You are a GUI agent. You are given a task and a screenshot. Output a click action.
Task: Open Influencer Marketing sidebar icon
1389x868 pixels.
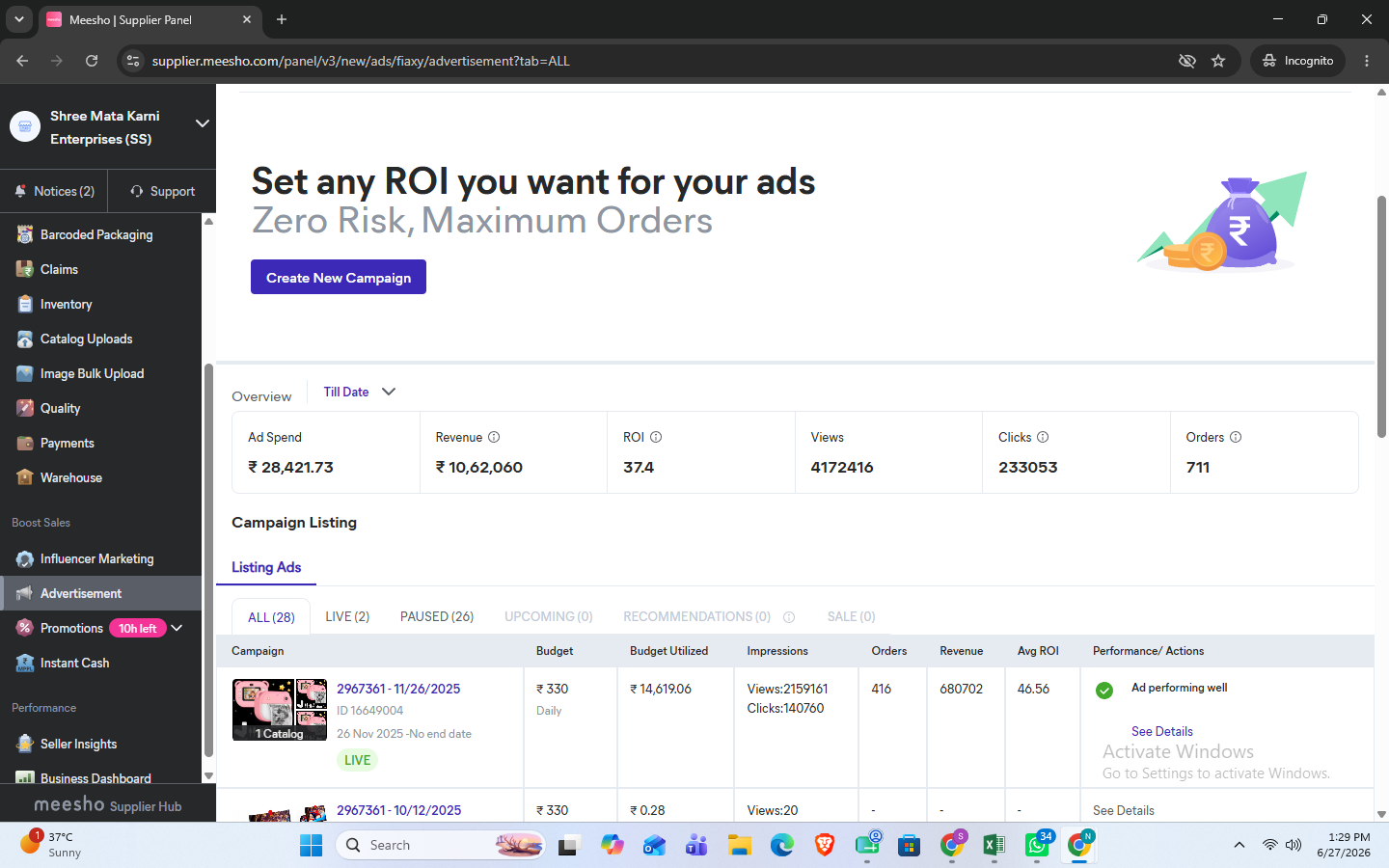pyautogui.click(x=25, y=558)
